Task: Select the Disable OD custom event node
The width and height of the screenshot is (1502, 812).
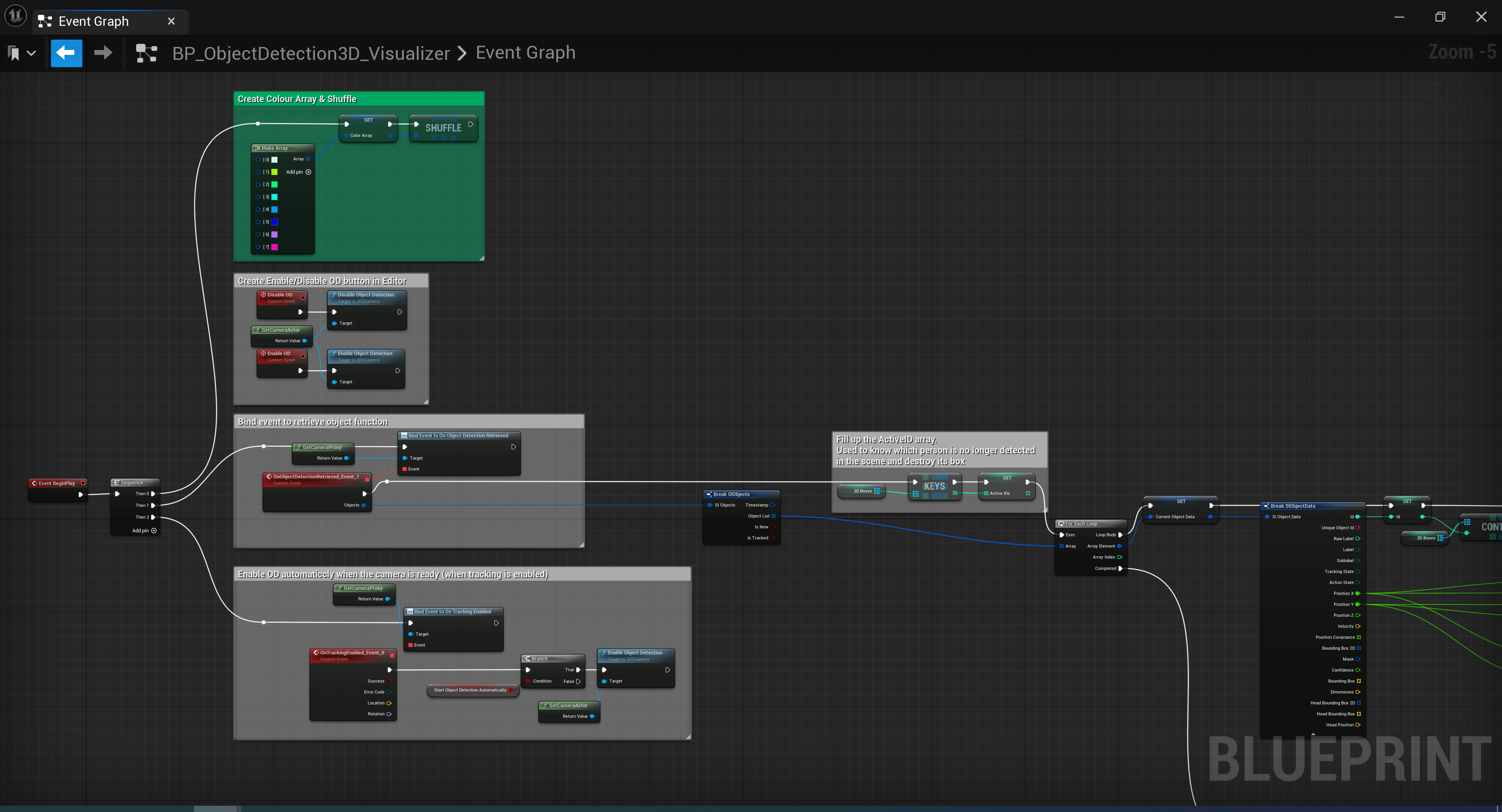Action: click(x=282, y=304)
